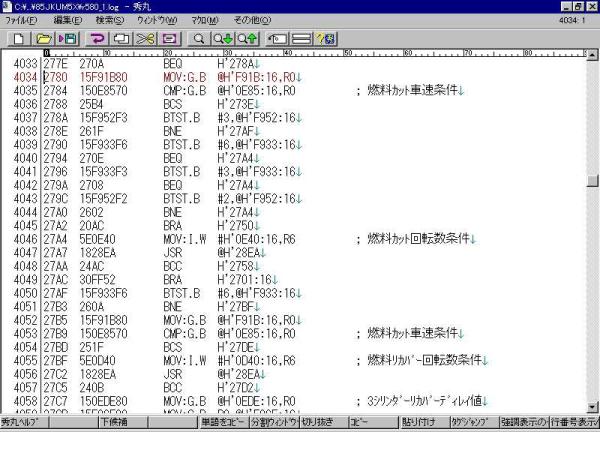
Task: Open the マクロ(M) menu
Action: (205, 20)
